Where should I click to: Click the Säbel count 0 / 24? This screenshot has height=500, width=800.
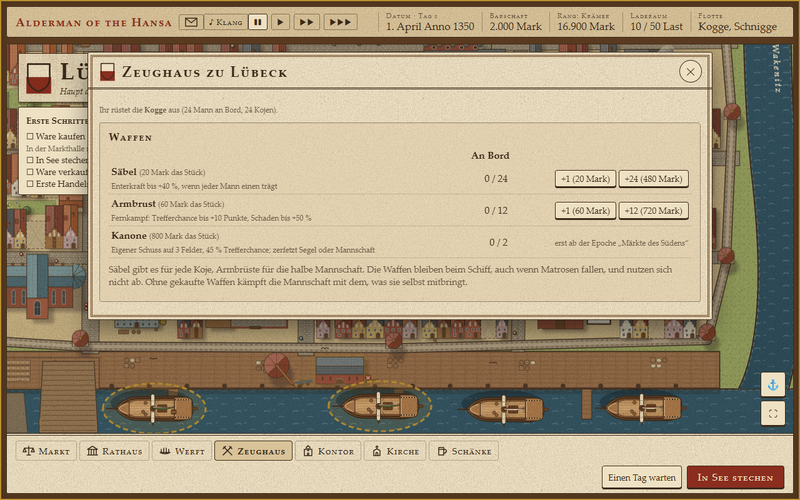coord(496,179)
